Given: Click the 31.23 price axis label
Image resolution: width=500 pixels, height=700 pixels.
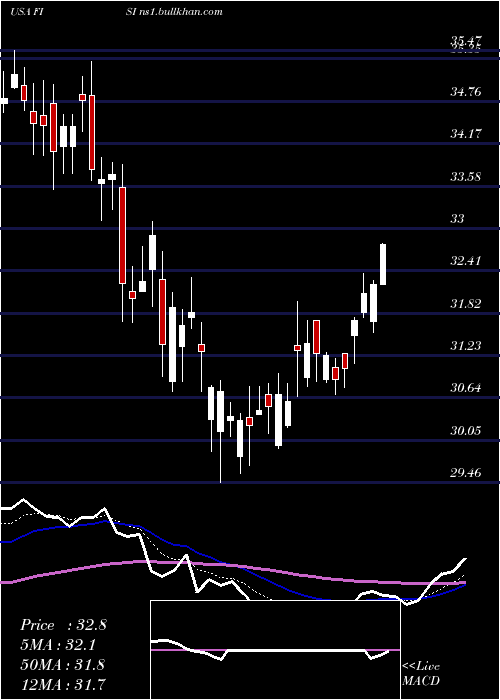Looking at the screenshot, I should click(x=466, y=346).
